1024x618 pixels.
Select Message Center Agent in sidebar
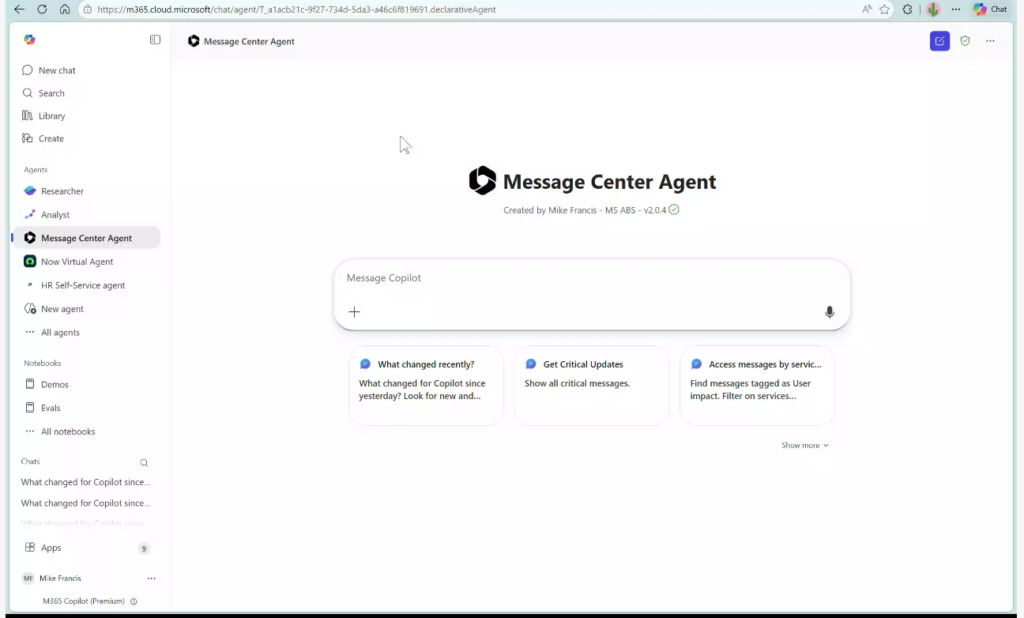(86, 238)
